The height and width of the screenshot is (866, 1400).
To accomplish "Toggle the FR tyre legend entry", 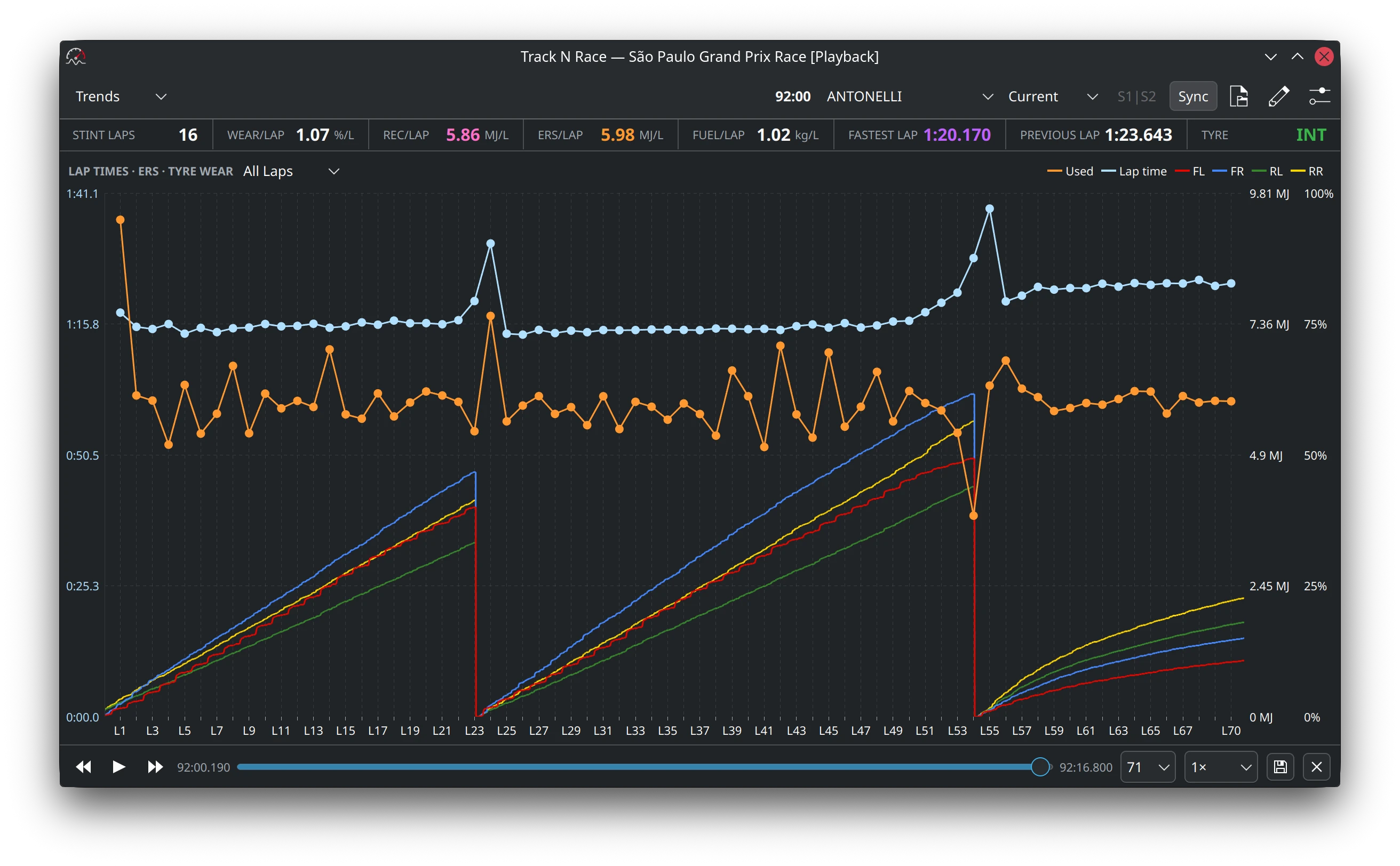I will point(1228,171).
